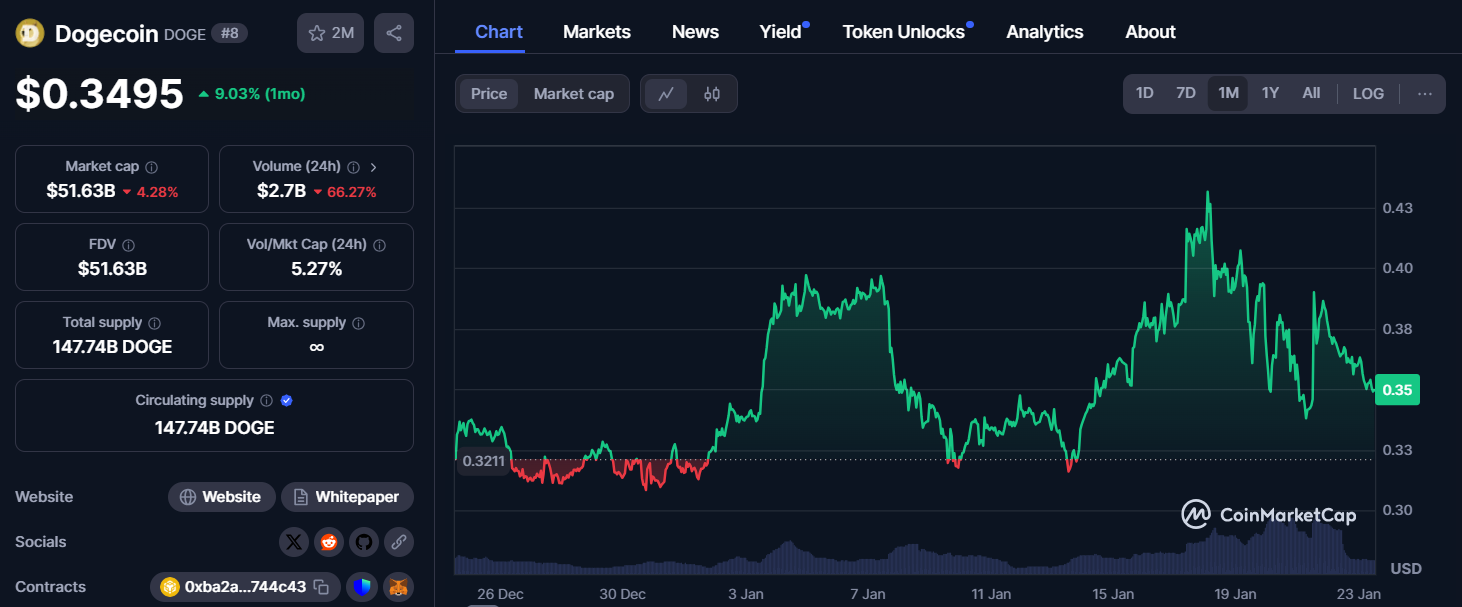
Task: Click the DOGE ticker symbol label
Action: (x=186, y=34)
